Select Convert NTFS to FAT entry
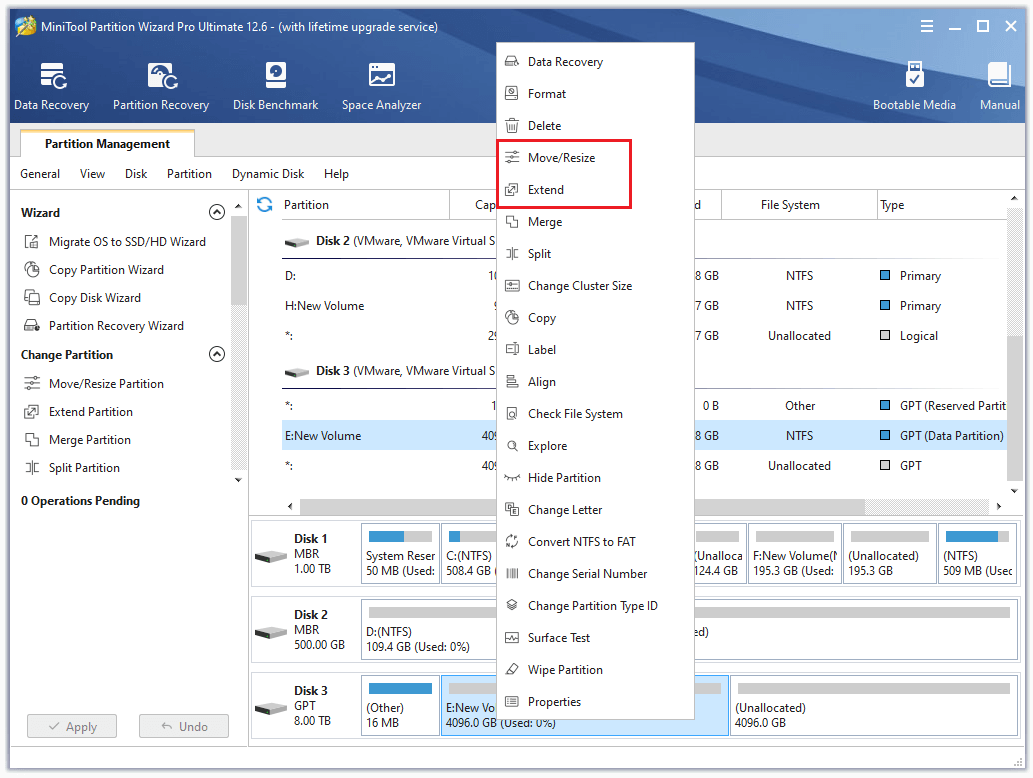The image size is (1033, 778). (595, 542)
